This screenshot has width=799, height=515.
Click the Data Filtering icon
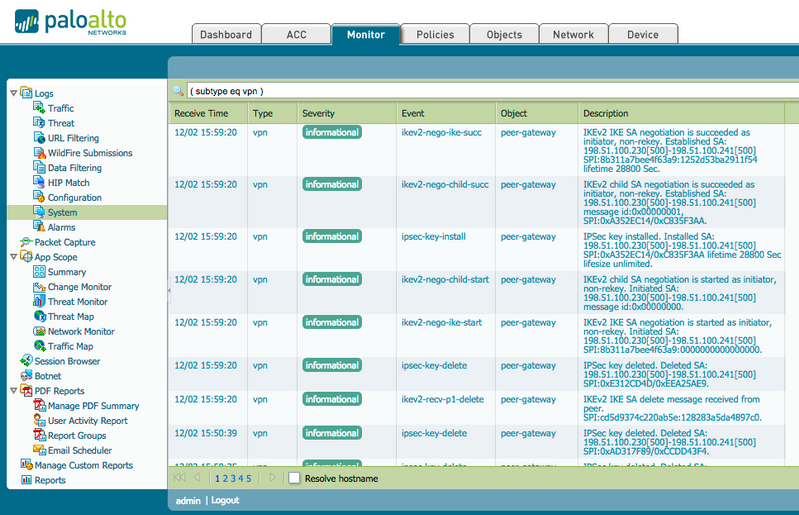39,167
